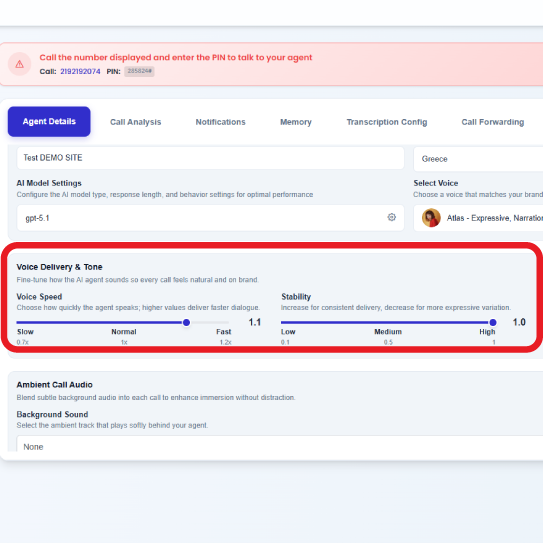543x543 pixels.
Task: Click the Ambient Call Audio heading
Action: pos(54,385)
